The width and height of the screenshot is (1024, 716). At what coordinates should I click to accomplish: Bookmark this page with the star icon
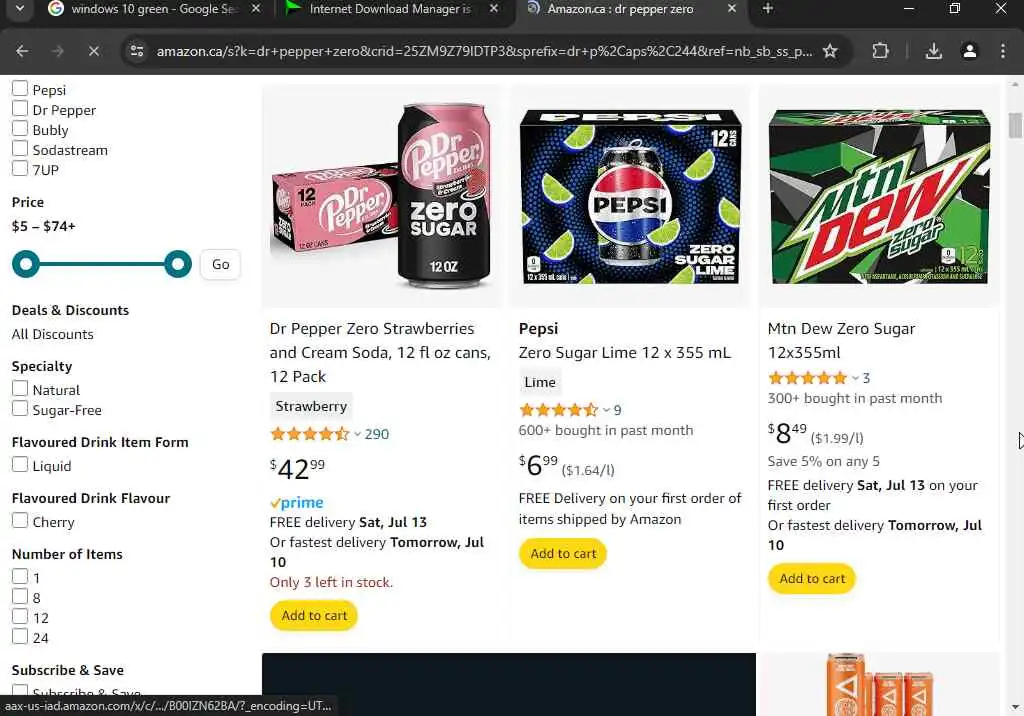point(830,51)
